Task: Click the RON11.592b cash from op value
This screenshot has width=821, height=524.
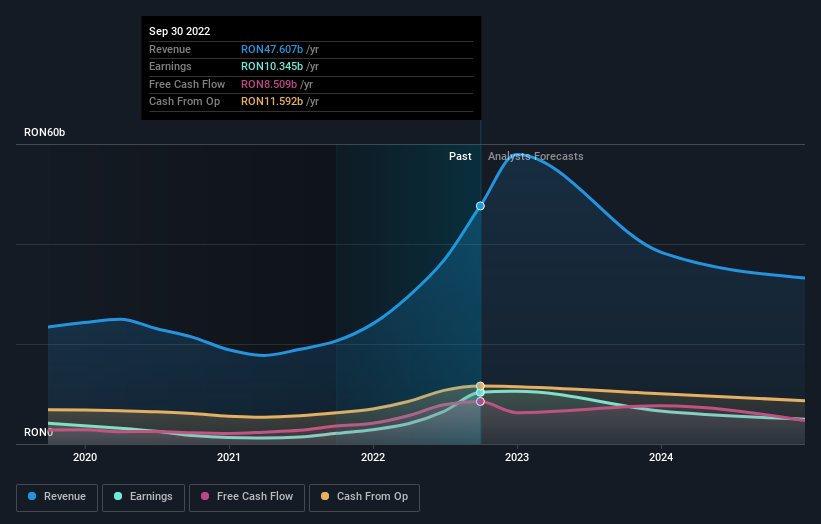Action: tap(272, 102)
